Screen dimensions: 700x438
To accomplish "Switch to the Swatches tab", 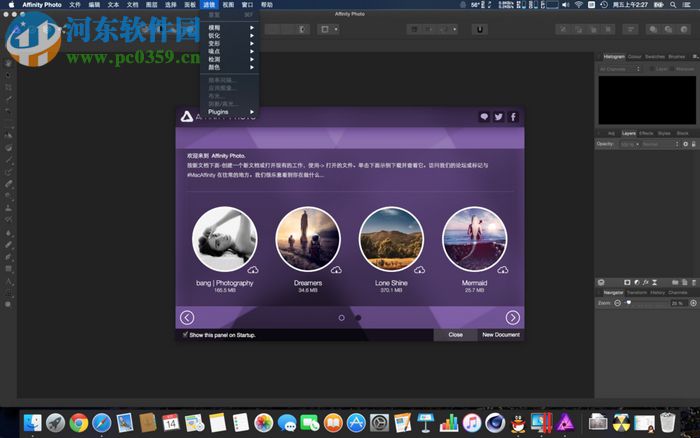I will coord(655,57).
